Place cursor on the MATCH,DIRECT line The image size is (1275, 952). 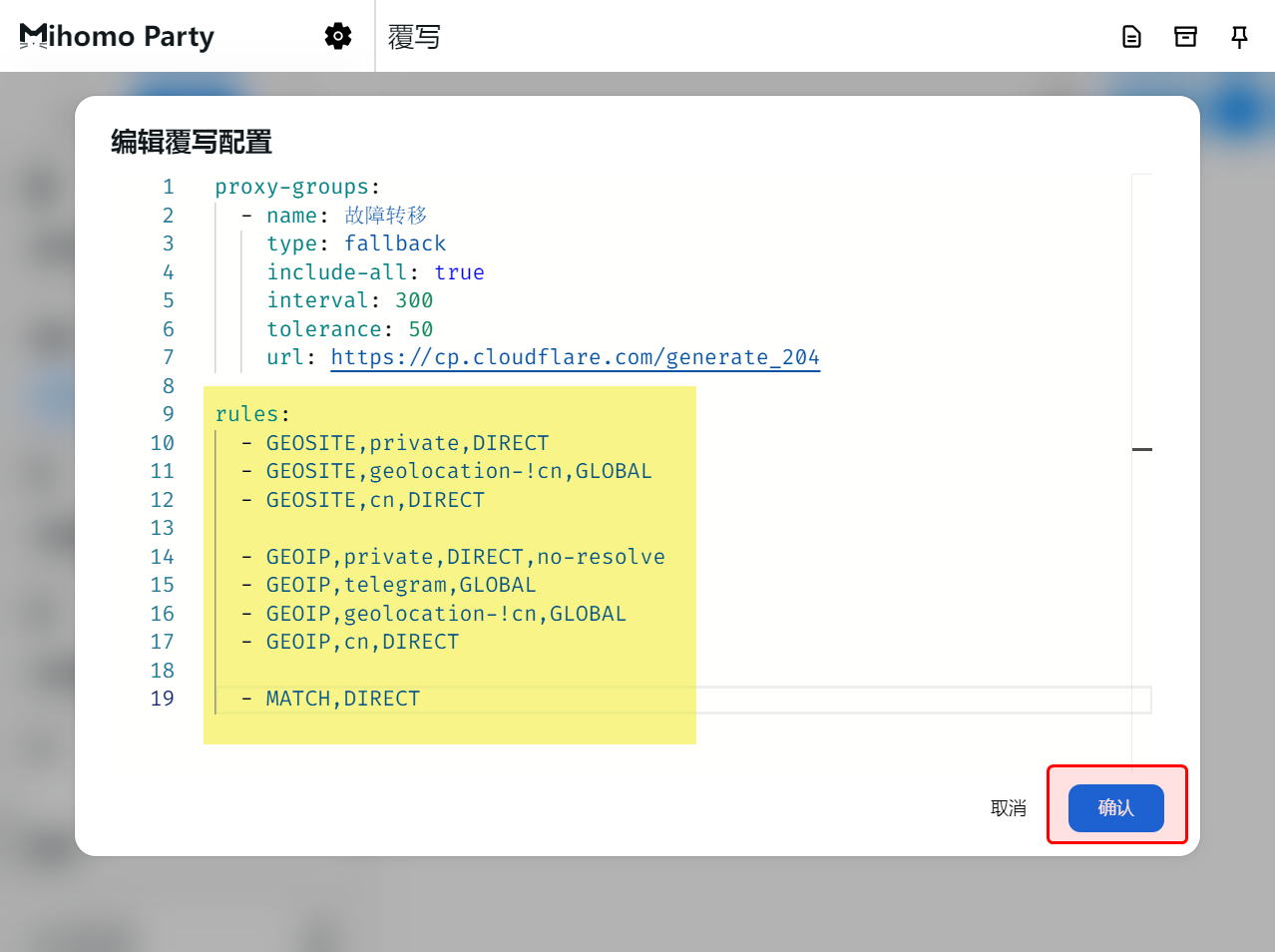pyautogui.click(x=342, y=699)
